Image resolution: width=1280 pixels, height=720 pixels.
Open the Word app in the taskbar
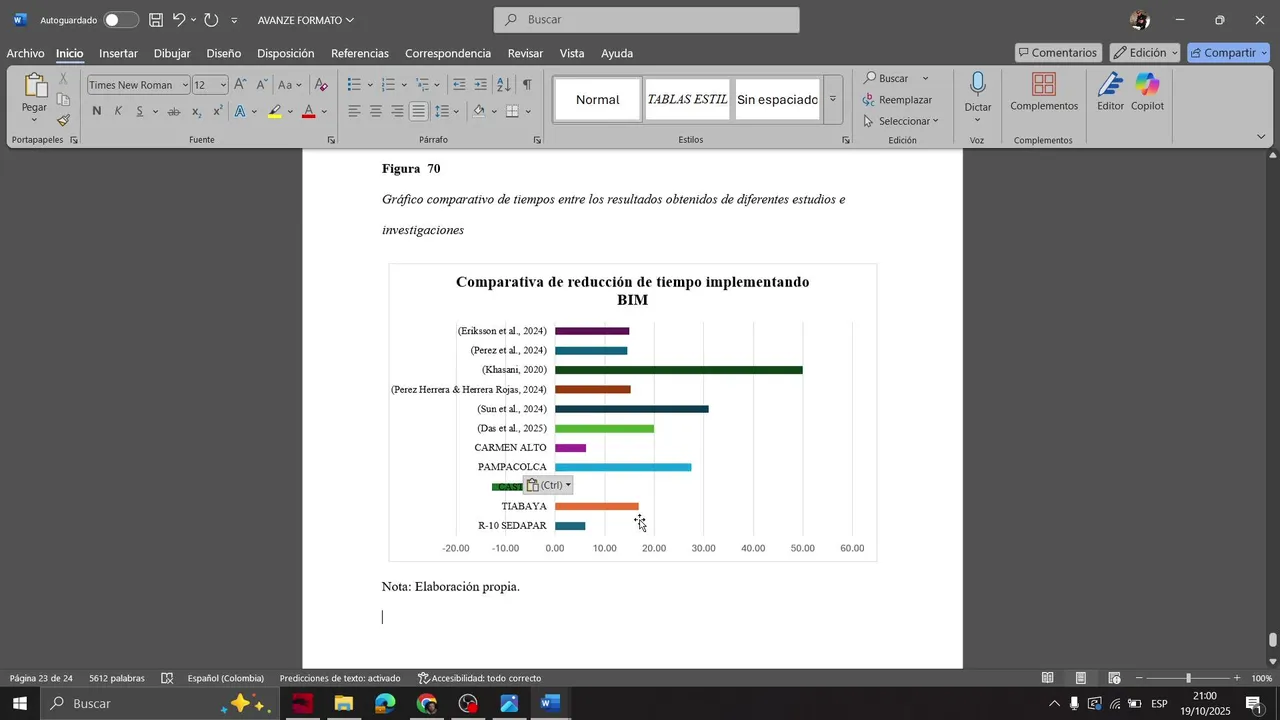(551, 704)
